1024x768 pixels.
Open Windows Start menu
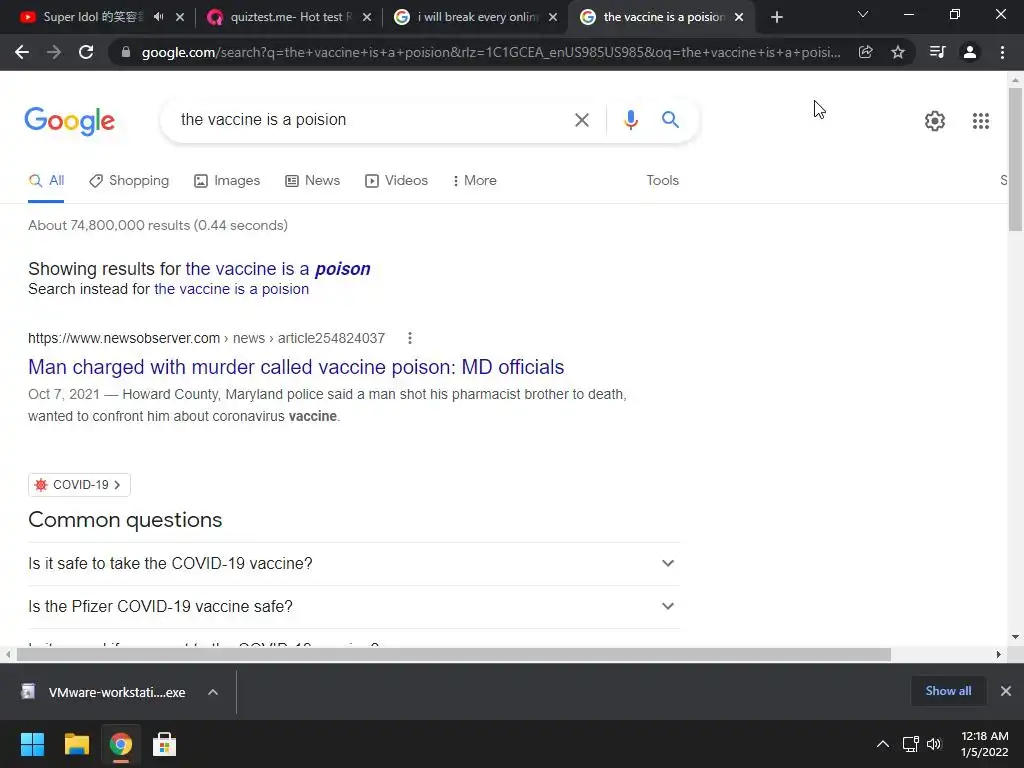(x=32, y=744)
